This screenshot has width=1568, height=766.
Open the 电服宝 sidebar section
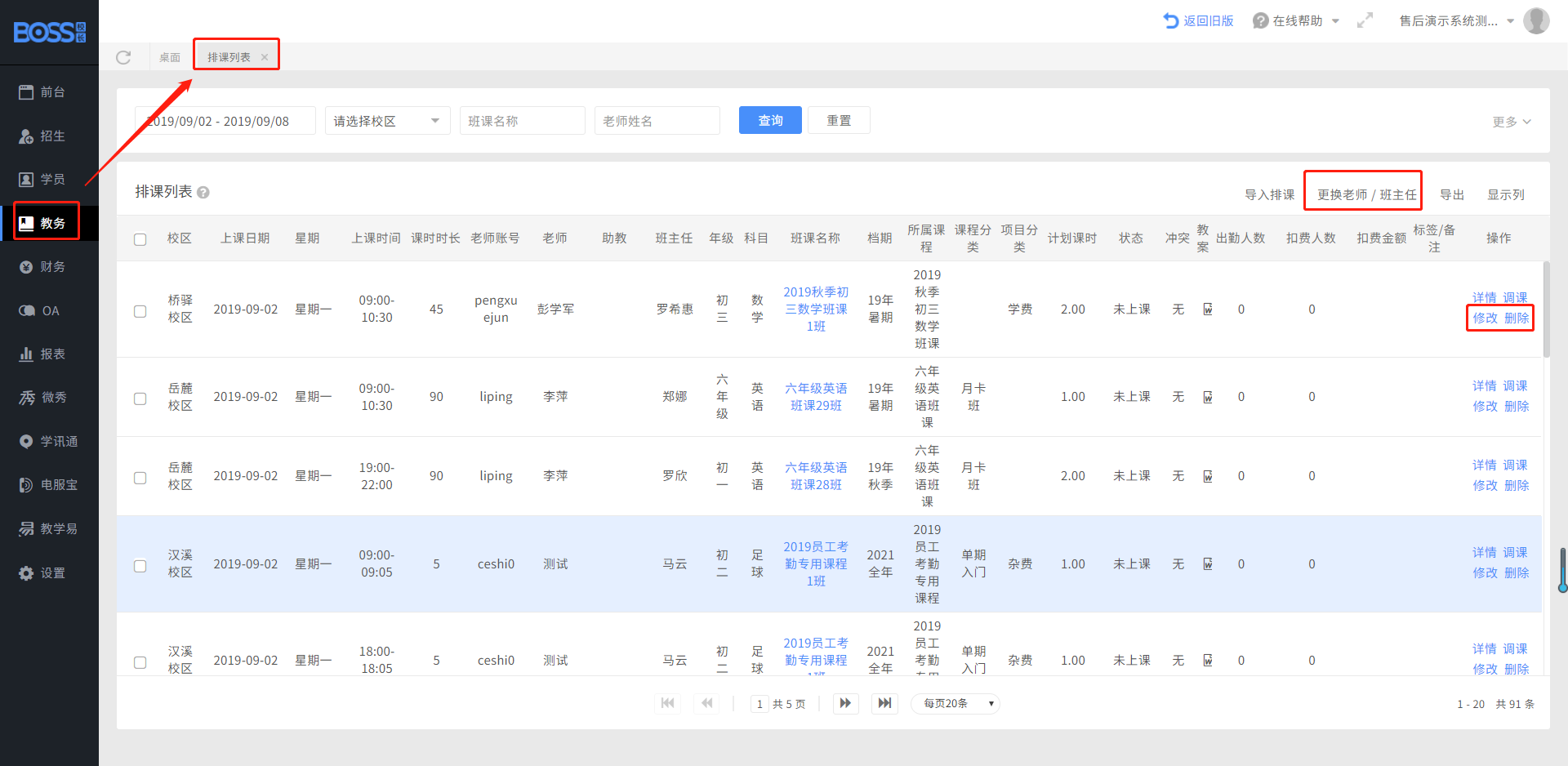tap(49, 485)
